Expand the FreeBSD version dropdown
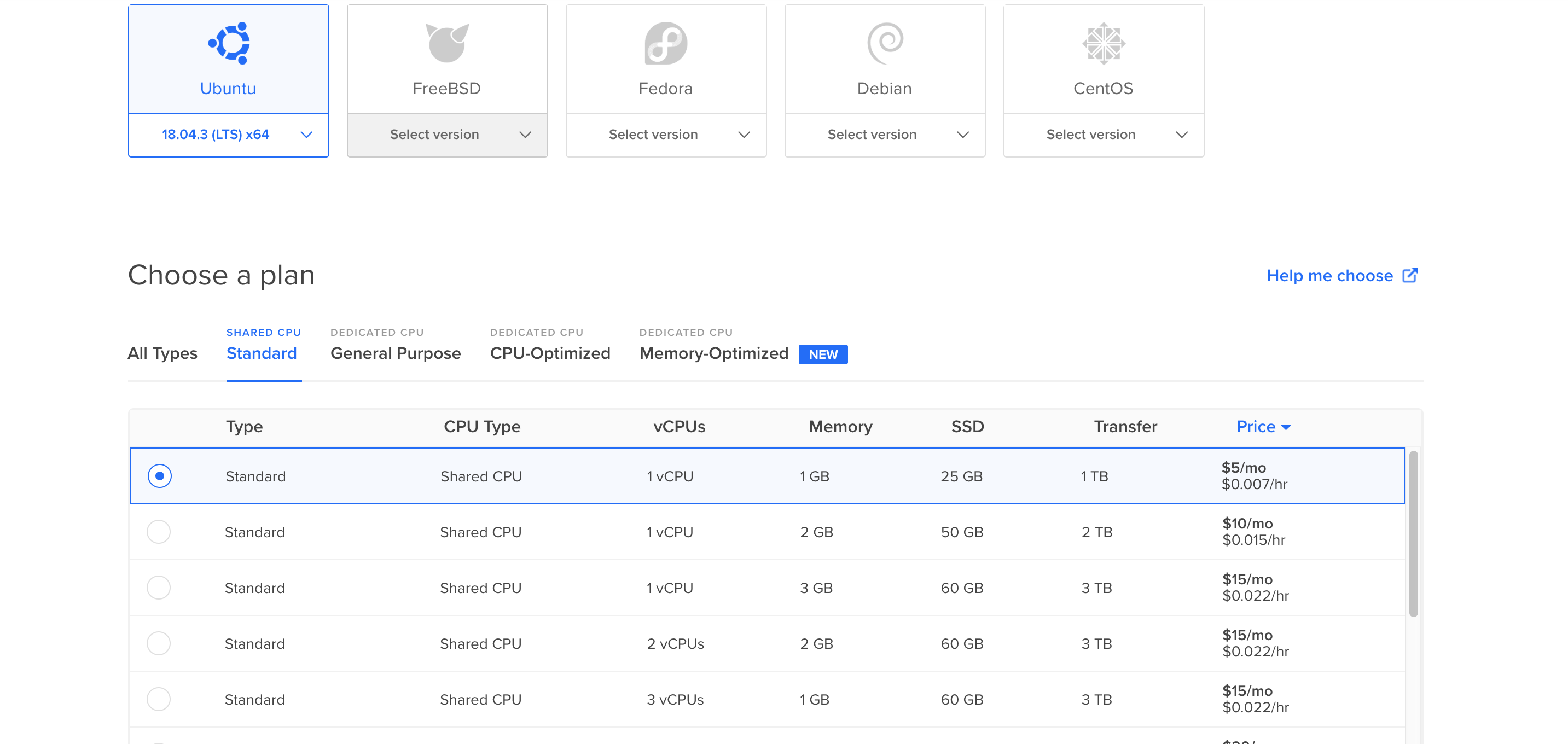 pos(448,134)
